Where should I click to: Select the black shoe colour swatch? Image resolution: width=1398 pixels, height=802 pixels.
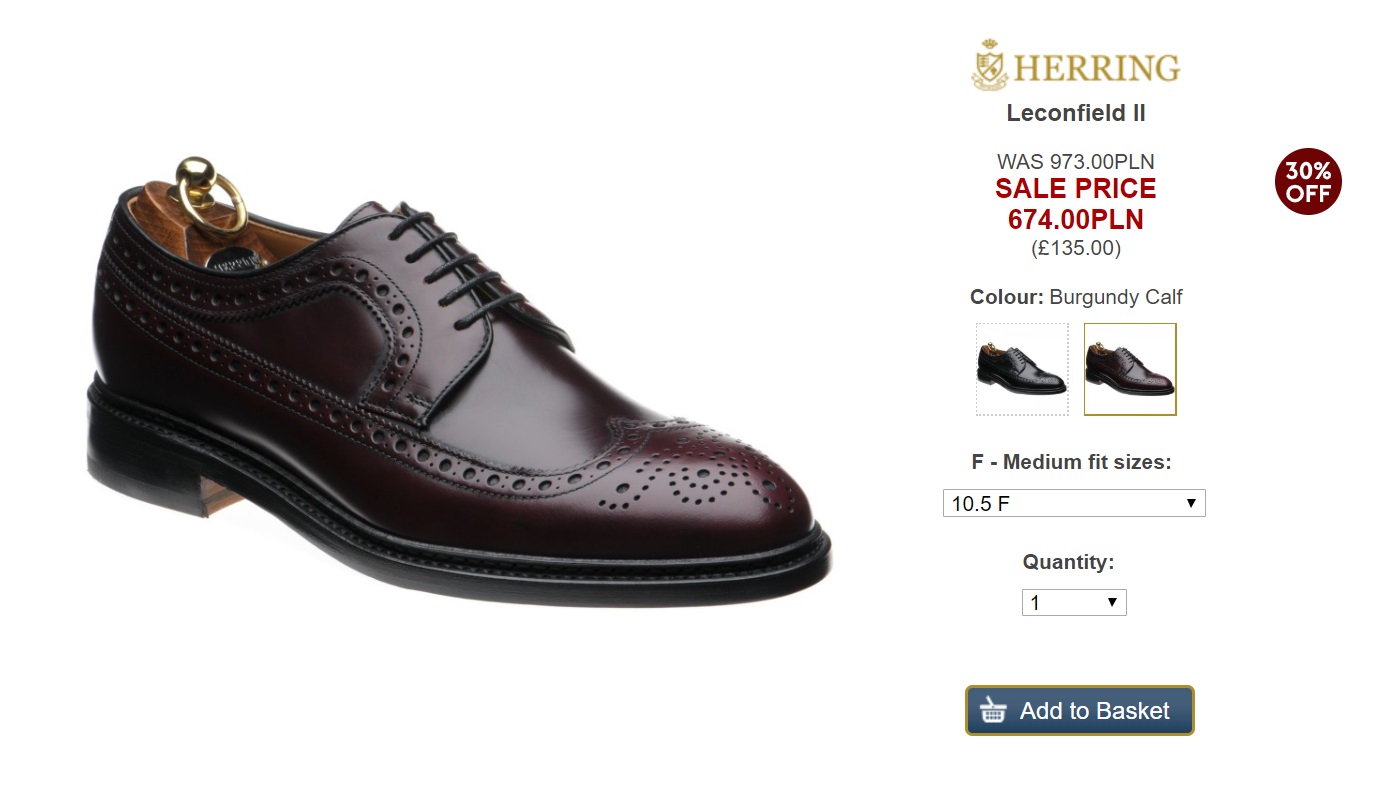click(x=1022, y=369)
